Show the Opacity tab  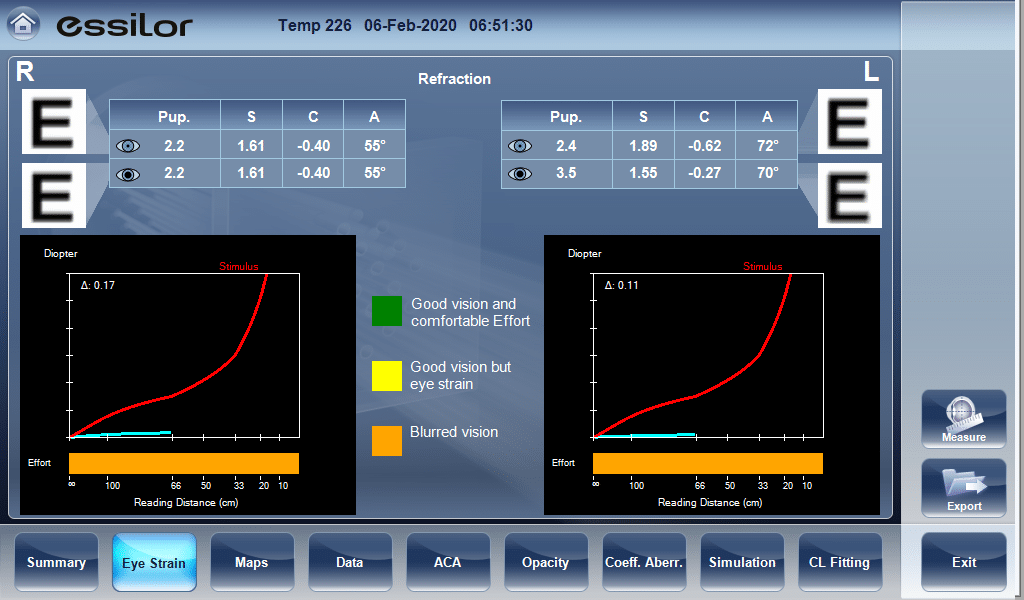546,562
